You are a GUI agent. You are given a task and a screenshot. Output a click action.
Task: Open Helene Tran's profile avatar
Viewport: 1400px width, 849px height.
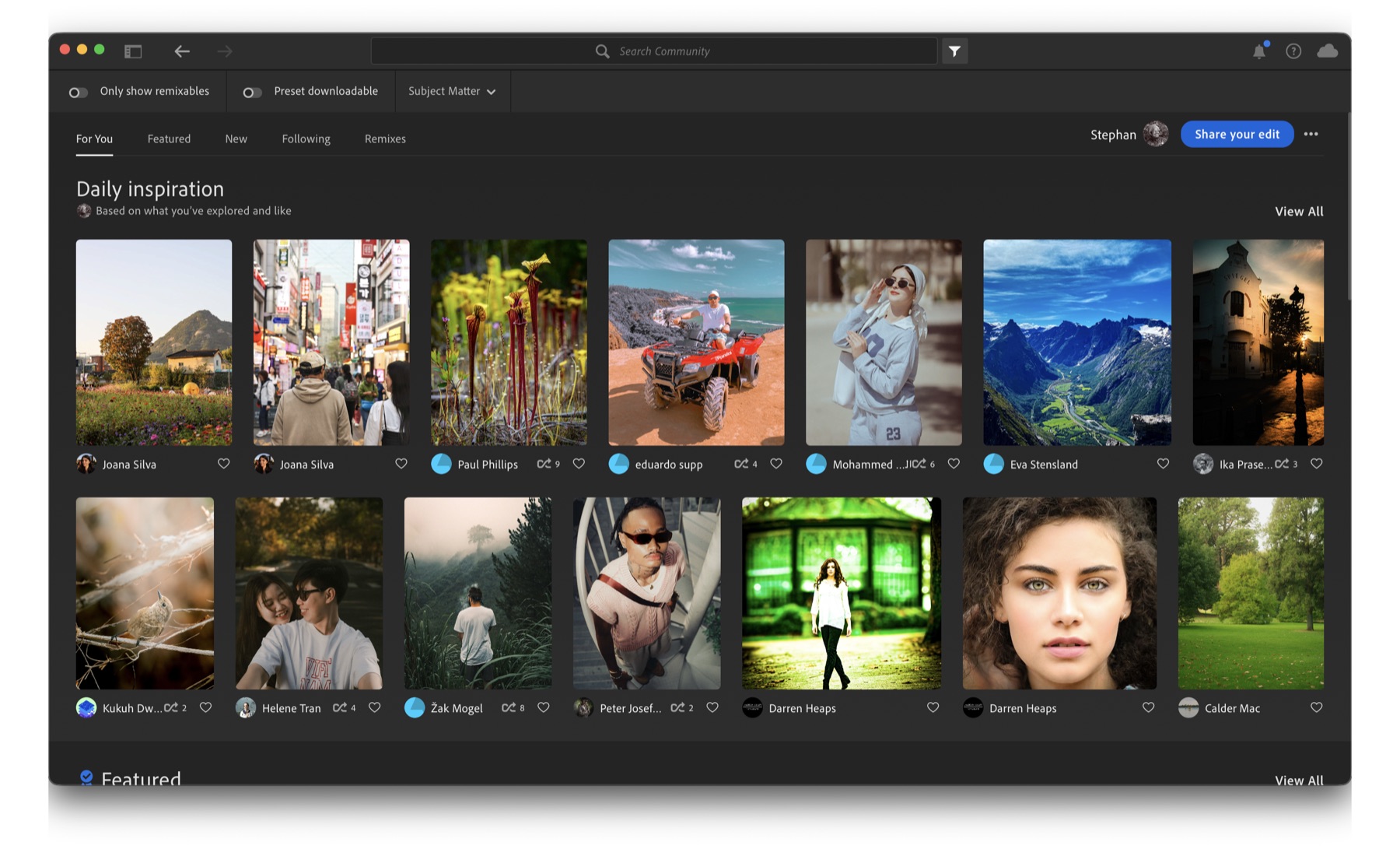click(246, 707)
